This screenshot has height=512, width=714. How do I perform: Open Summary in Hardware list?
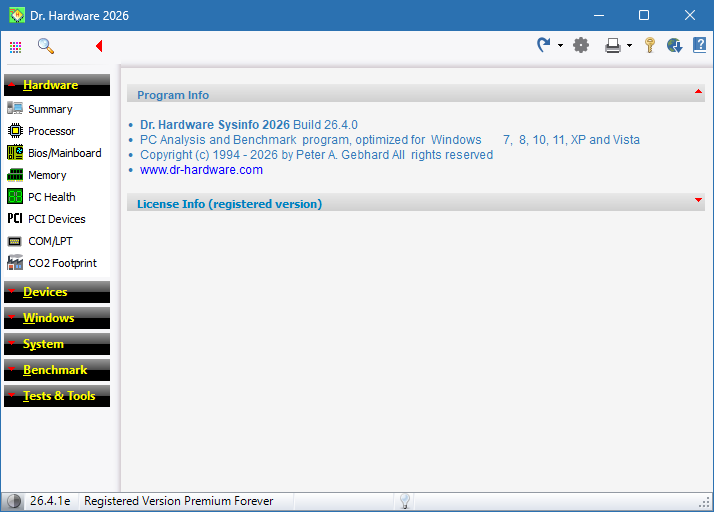(x=50, y=109)
